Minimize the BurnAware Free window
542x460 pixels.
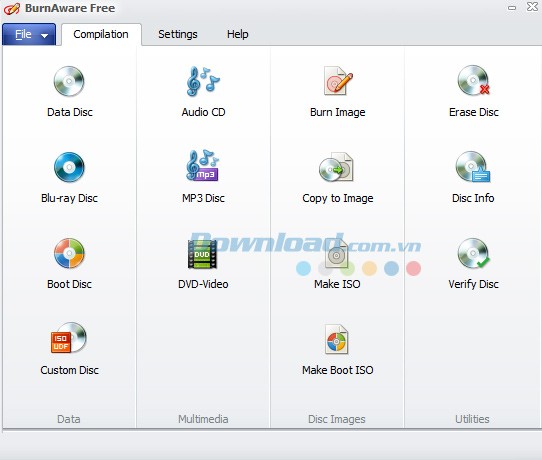pyautogui.click(x=512, y=8)
